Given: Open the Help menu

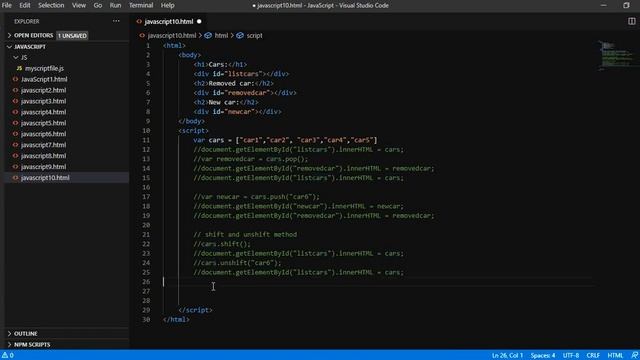Looking at the screenshot, I should (x=167, y=5).
